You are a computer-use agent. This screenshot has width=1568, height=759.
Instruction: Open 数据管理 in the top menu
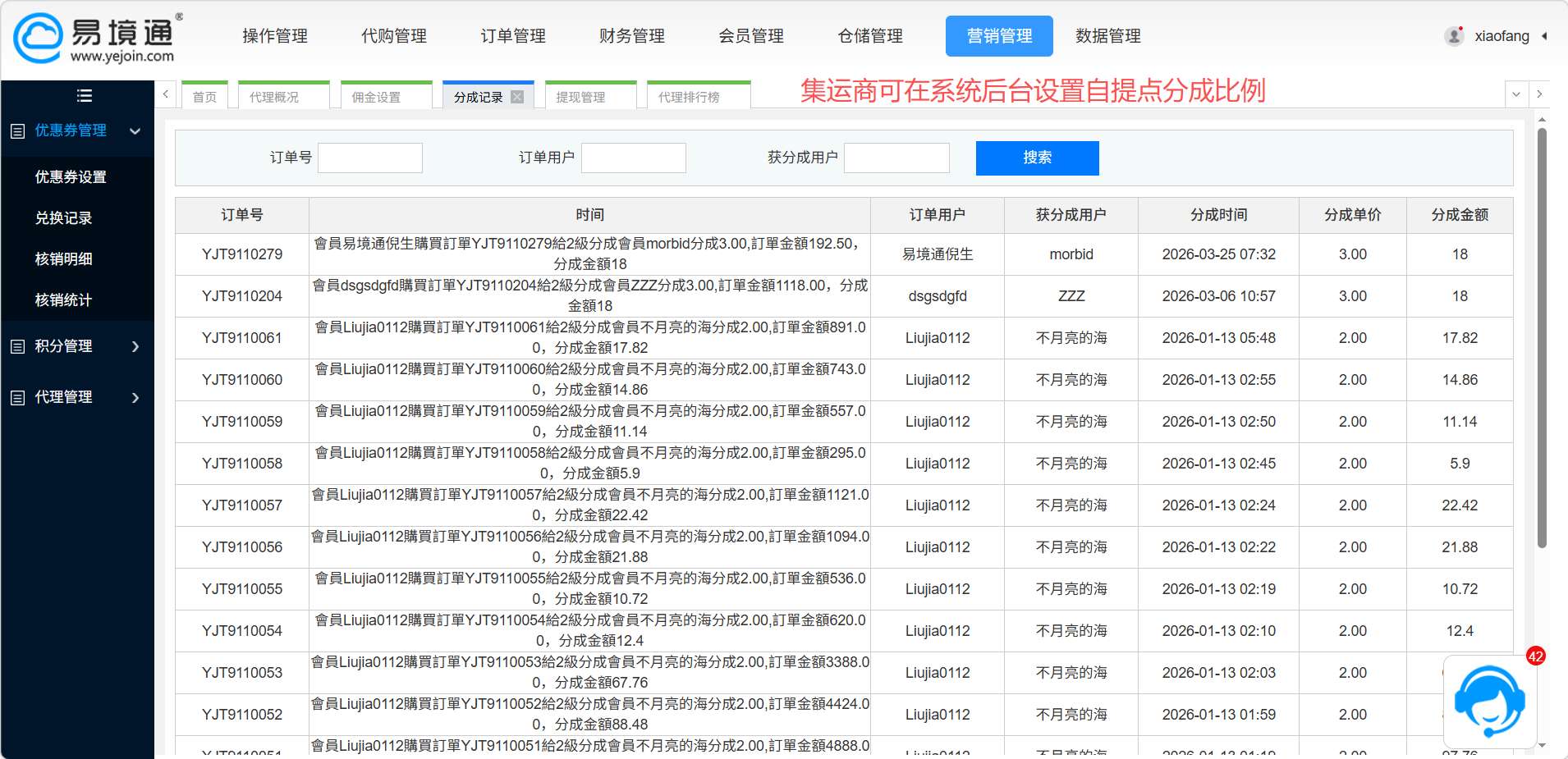(x=1108, y=36)
